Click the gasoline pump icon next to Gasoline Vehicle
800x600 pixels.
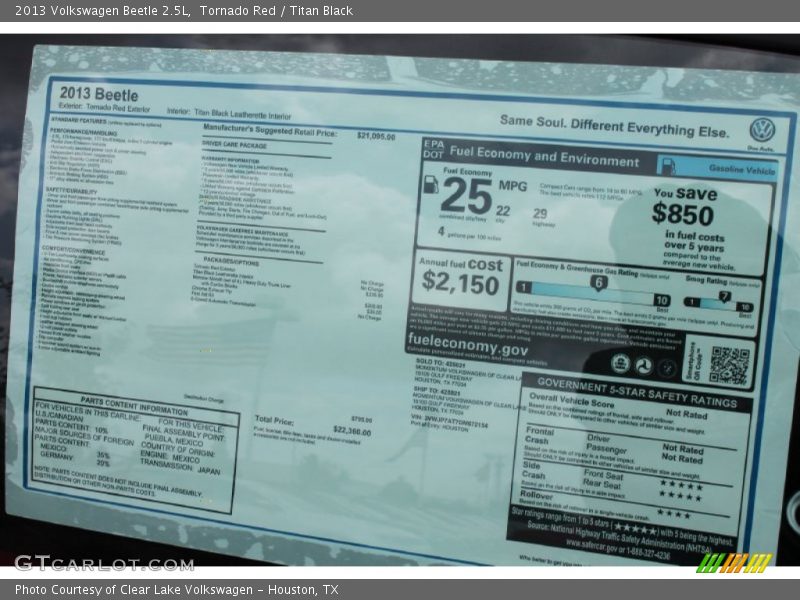coord(667,165)
